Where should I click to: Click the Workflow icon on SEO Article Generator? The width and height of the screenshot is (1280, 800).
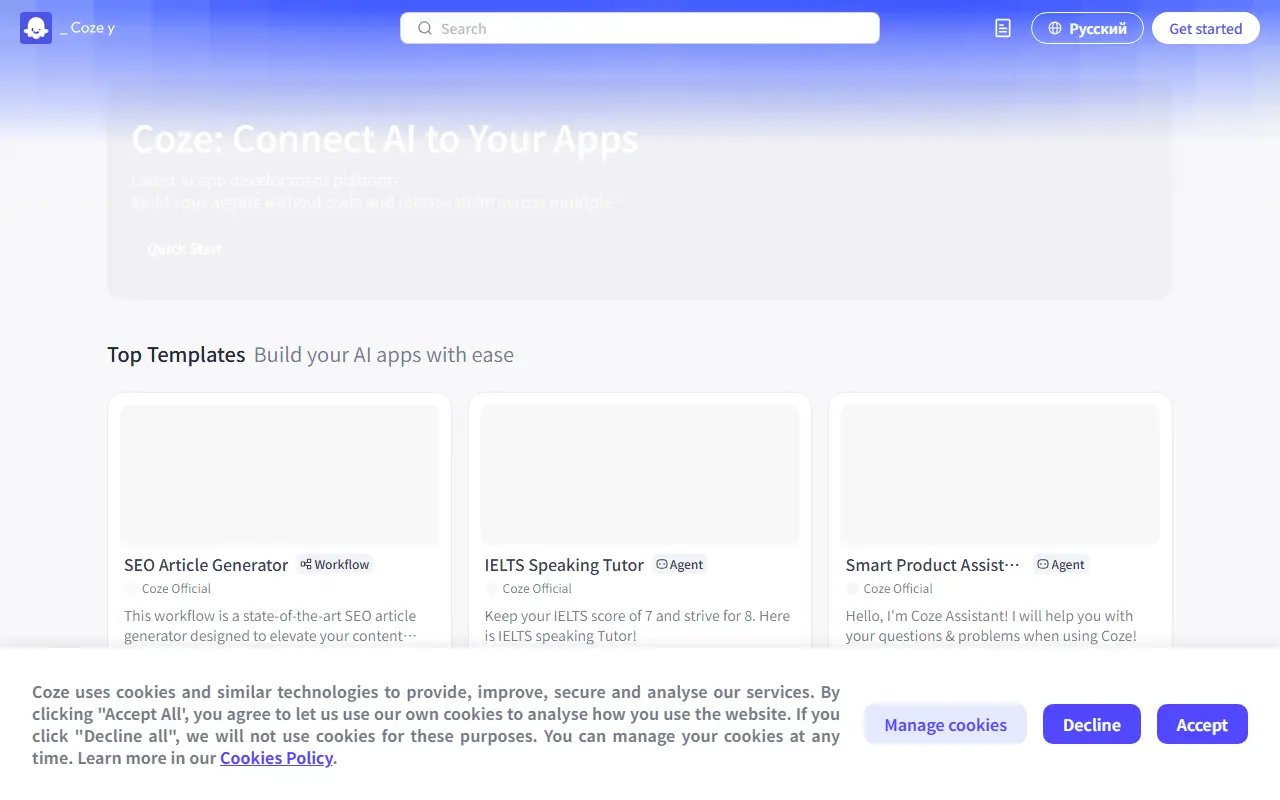pos(306,564)
